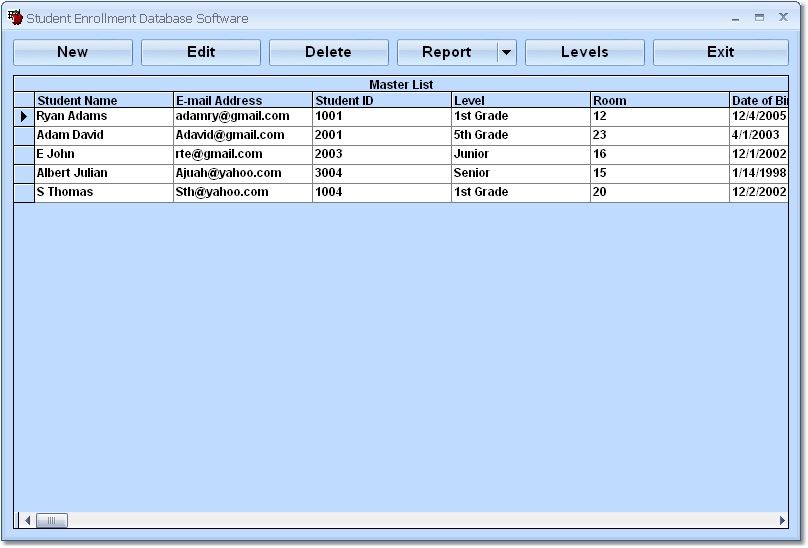Select the Albert Julian name cell
Viewport: 808px width, 548px height.
(104, 174)
